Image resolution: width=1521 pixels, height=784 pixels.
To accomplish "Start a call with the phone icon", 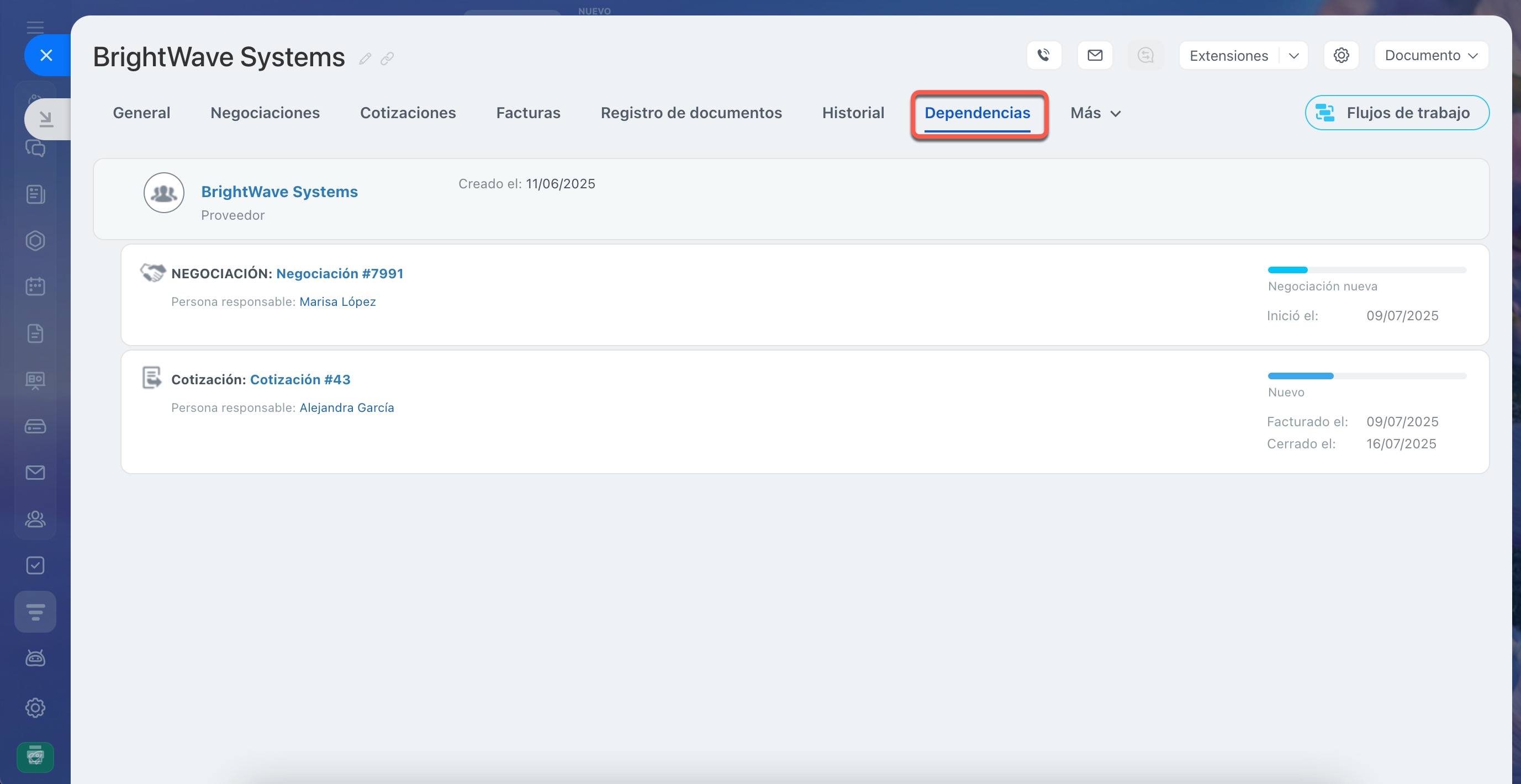I will 1044,56.
